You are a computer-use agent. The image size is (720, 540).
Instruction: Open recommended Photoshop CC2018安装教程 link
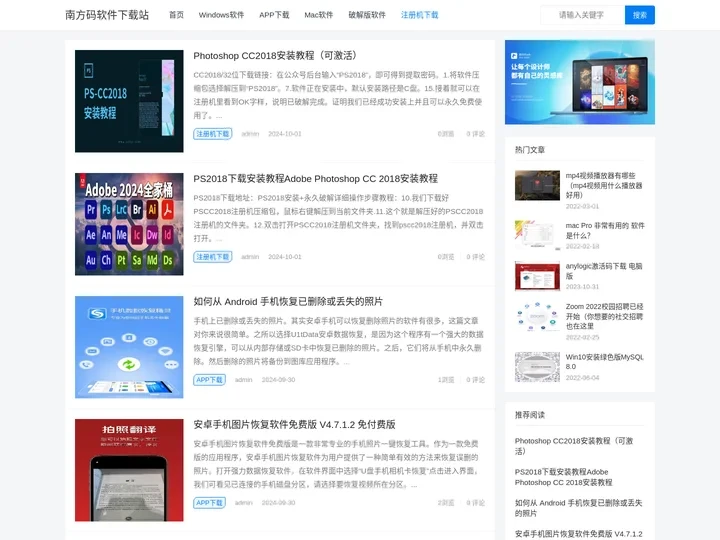[x=574, y=446]
